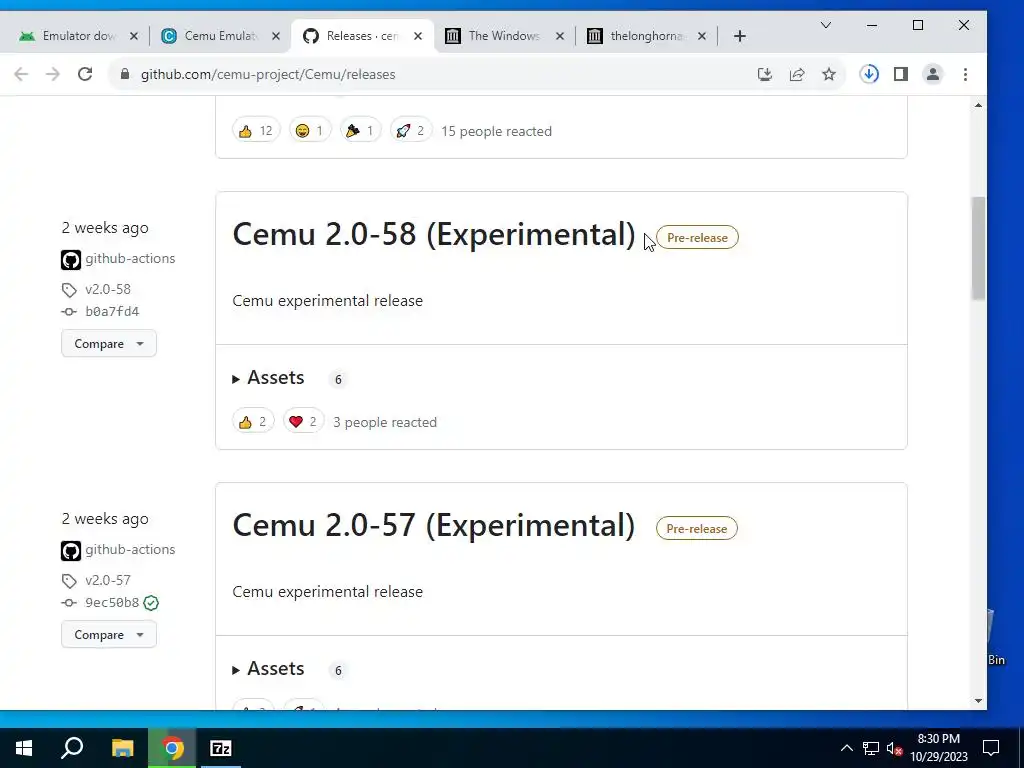The image size is (1024, 768).
Task: Open the tab search chevron
Action: pos(826,25)
